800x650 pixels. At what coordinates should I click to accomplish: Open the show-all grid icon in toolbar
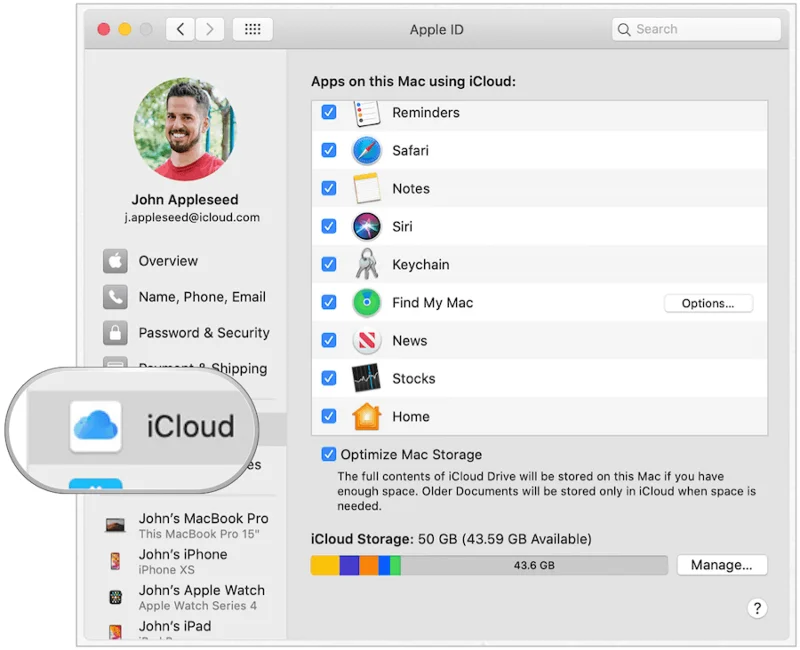(x=253, y=29)
